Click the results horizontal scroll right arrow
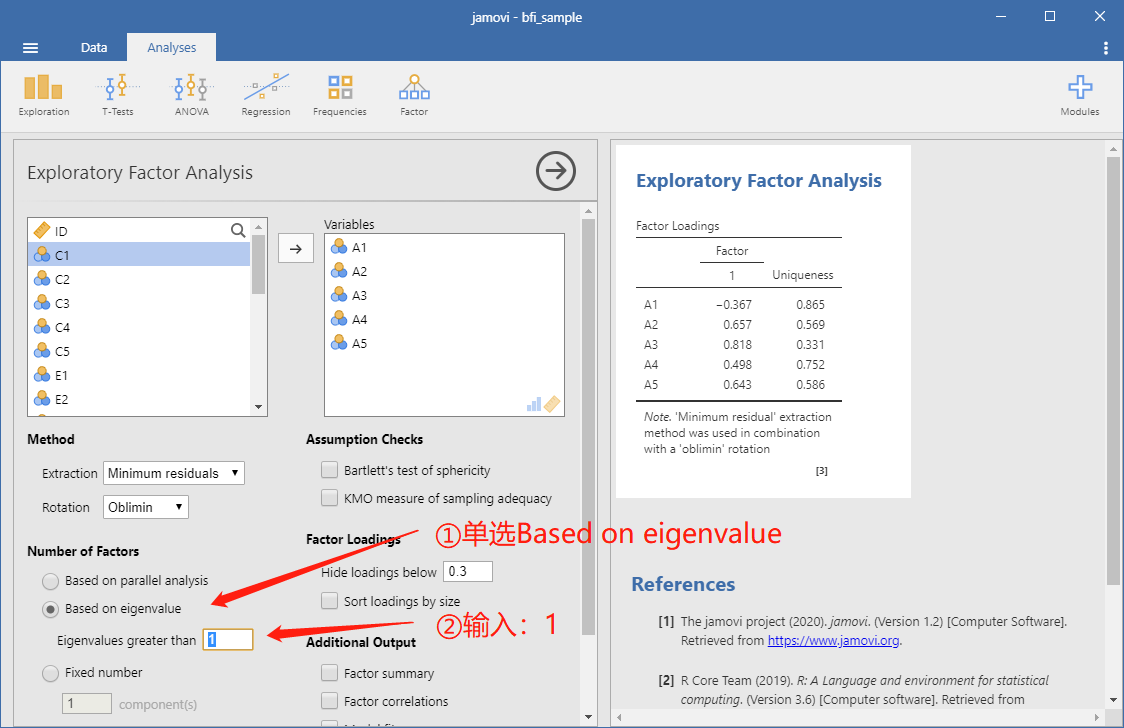1124x728 pixels. click(1097, 717)
